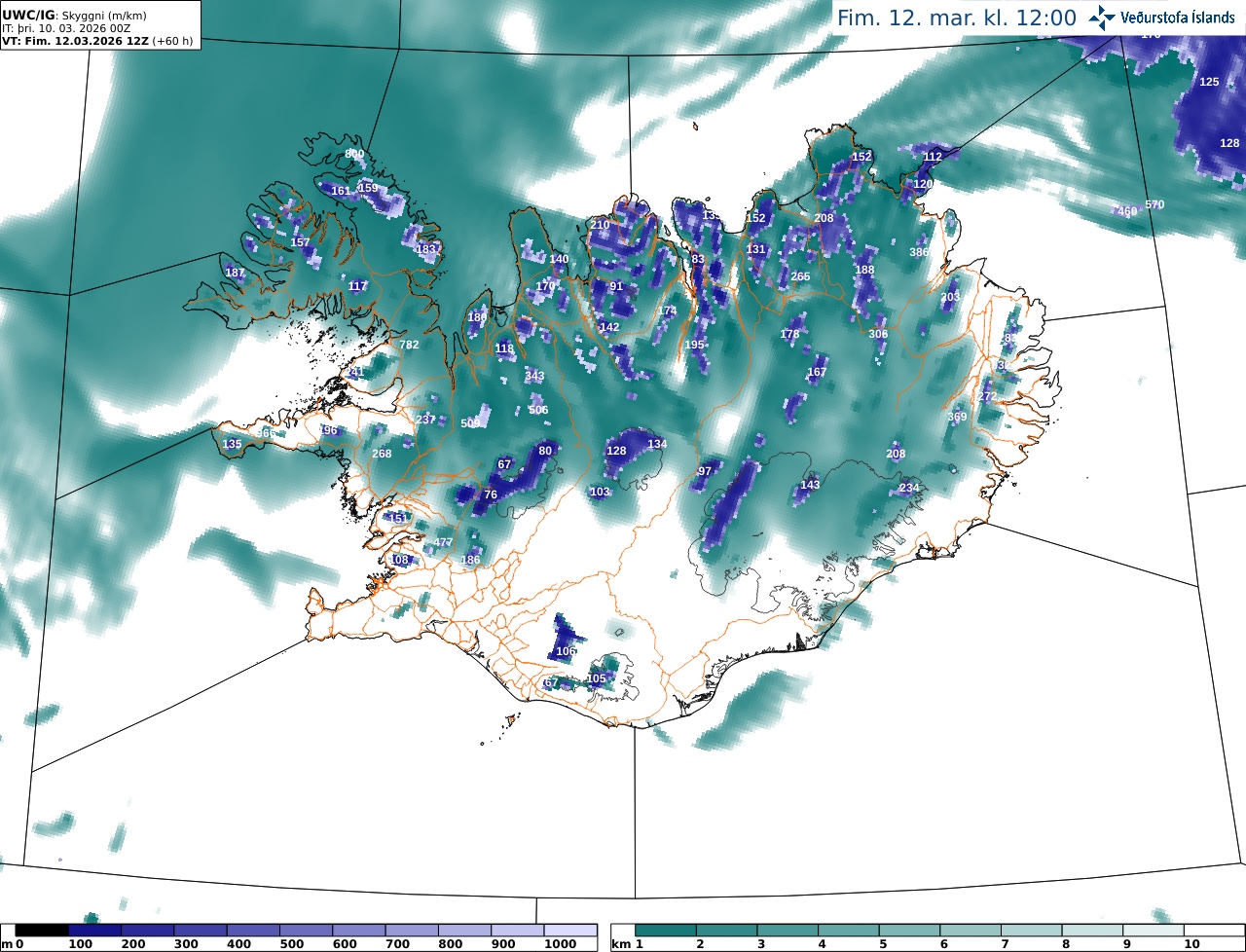Click visibility value 91 on the map

click(x=616, y=286)
